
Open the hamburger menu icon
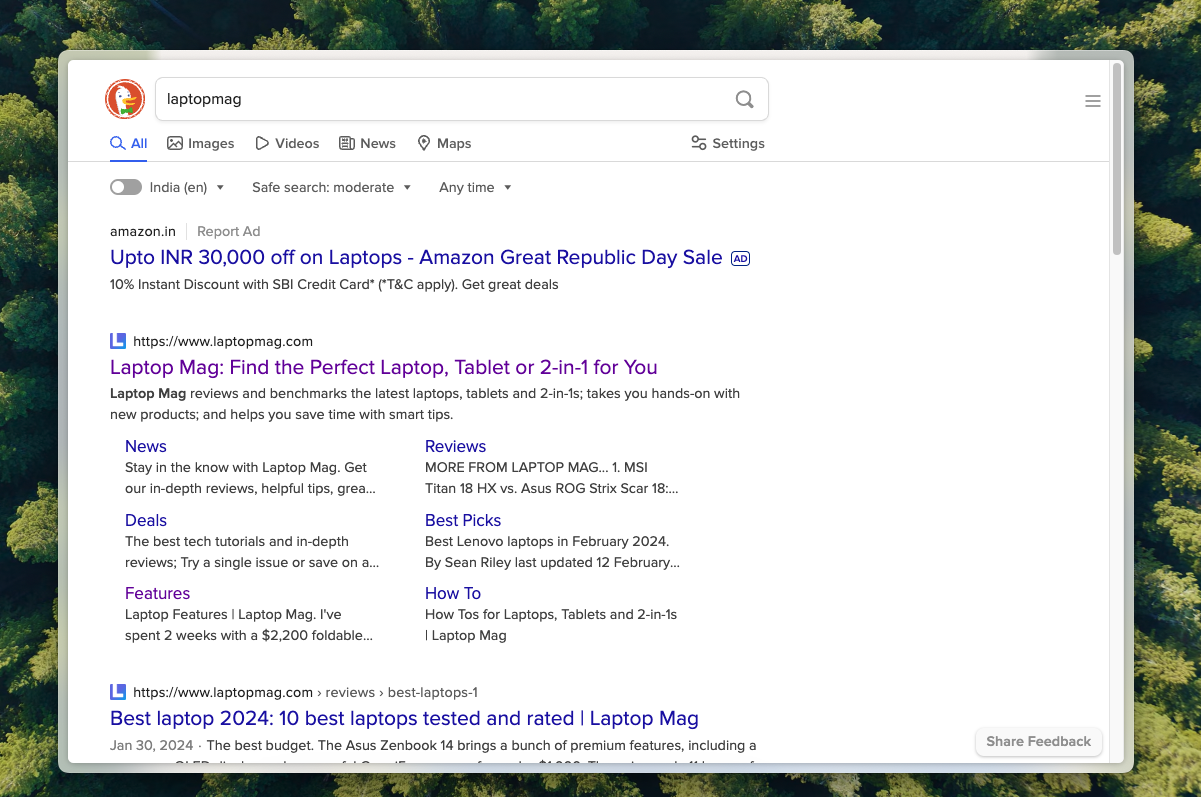click(1093, 101)
